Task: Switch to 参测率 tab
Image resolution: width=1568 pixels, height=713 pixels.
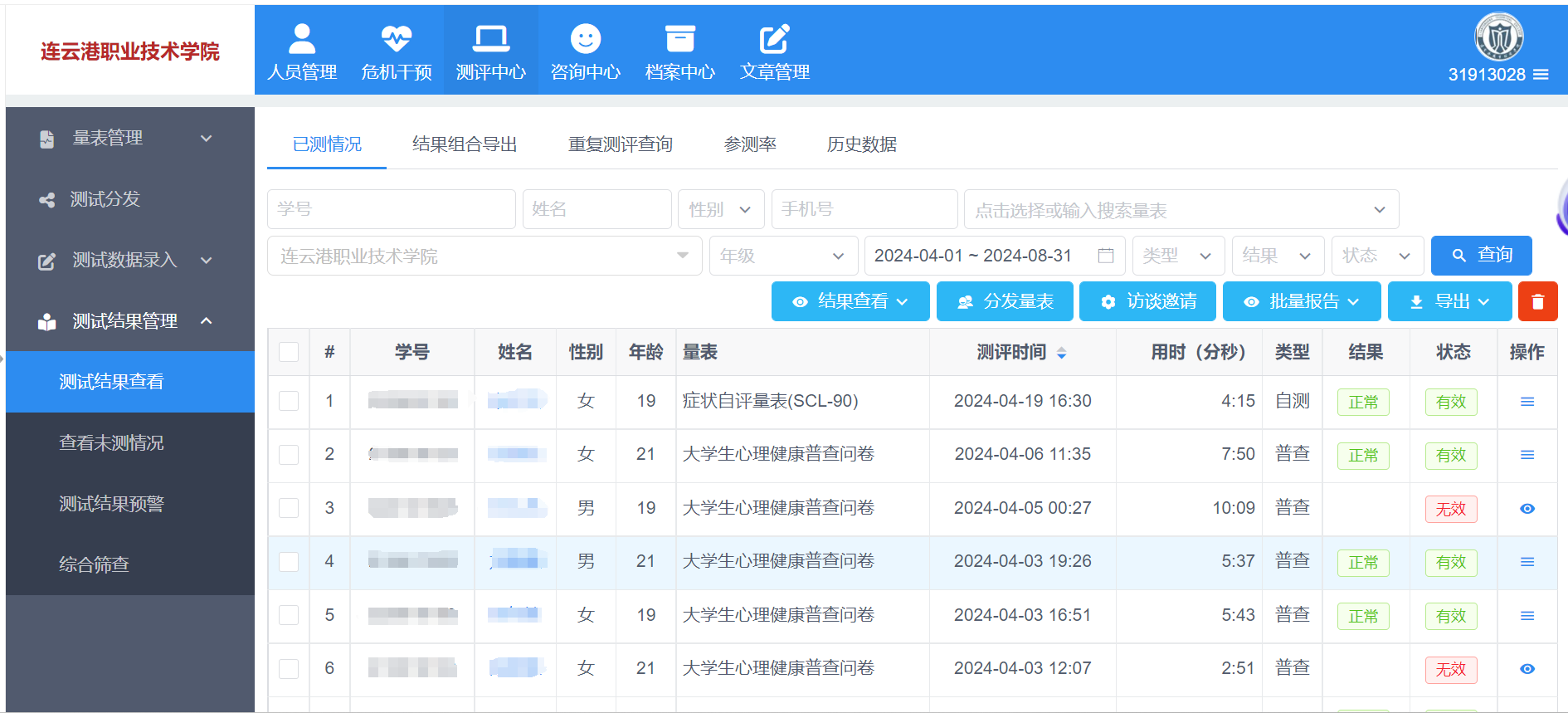Action: (750, 144)
